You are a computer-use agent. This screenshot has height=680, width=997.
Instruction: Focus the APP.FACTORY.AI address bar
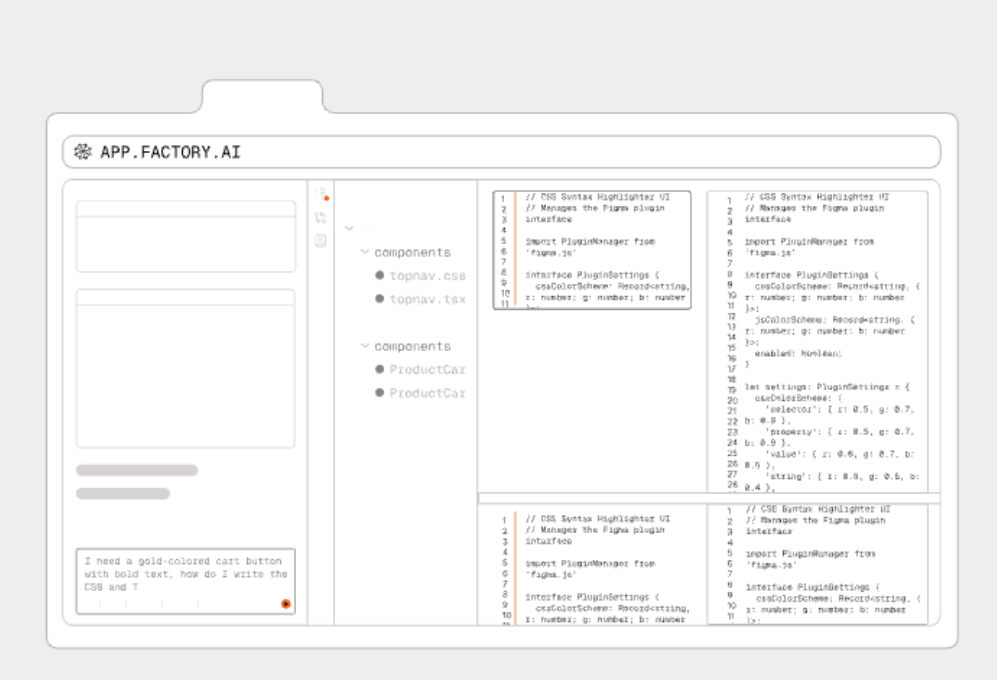[520, 152]
